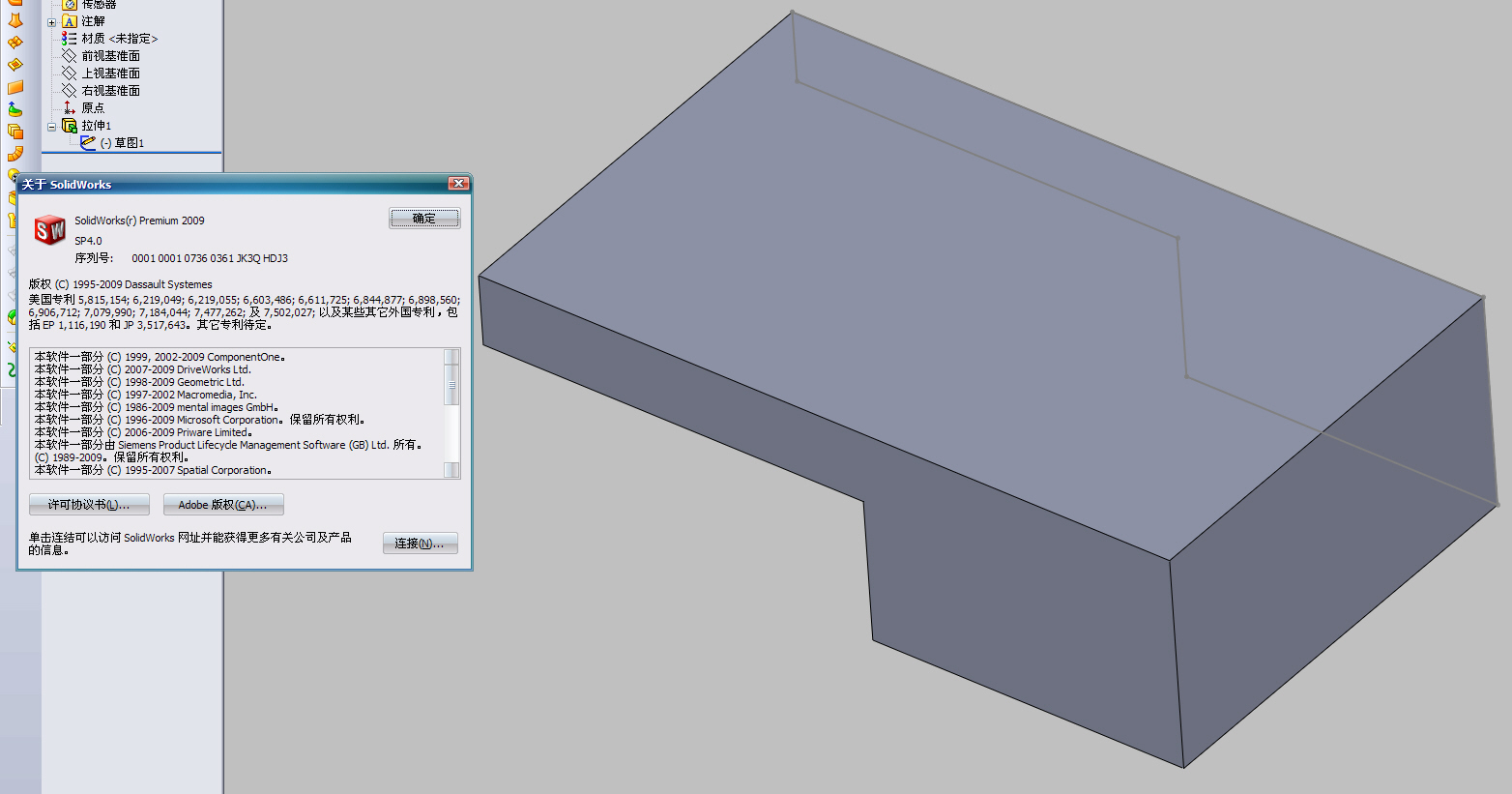Click the mental images GmbH credit line
The height and width of the screenshot is (794, 1512).
point(157,407)
